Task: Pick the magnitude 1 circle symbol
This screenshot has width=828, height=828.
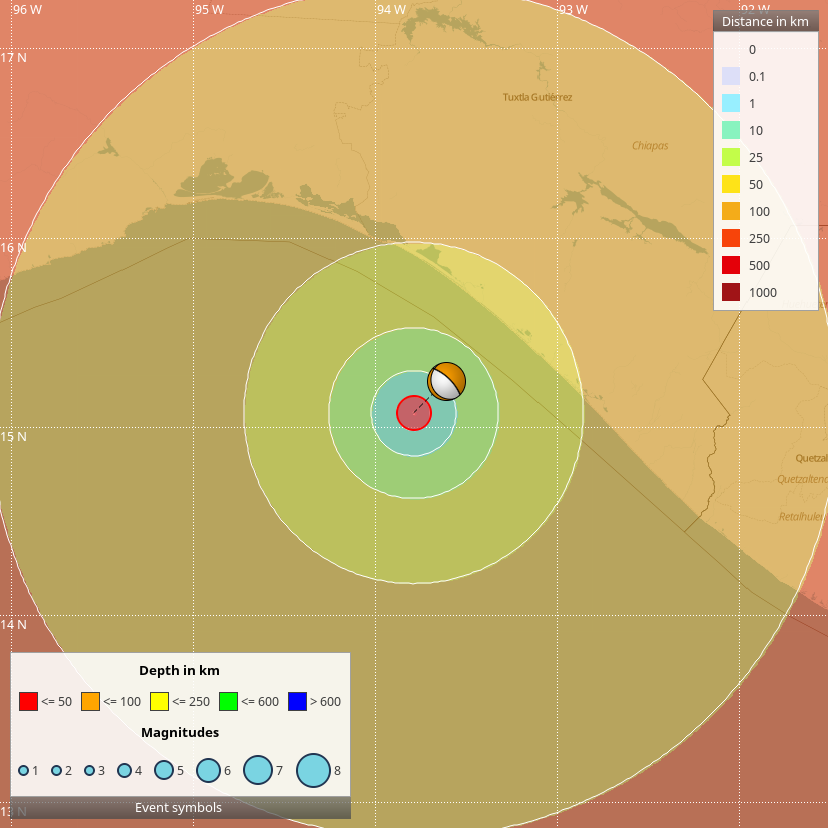Action: [24, 770]
